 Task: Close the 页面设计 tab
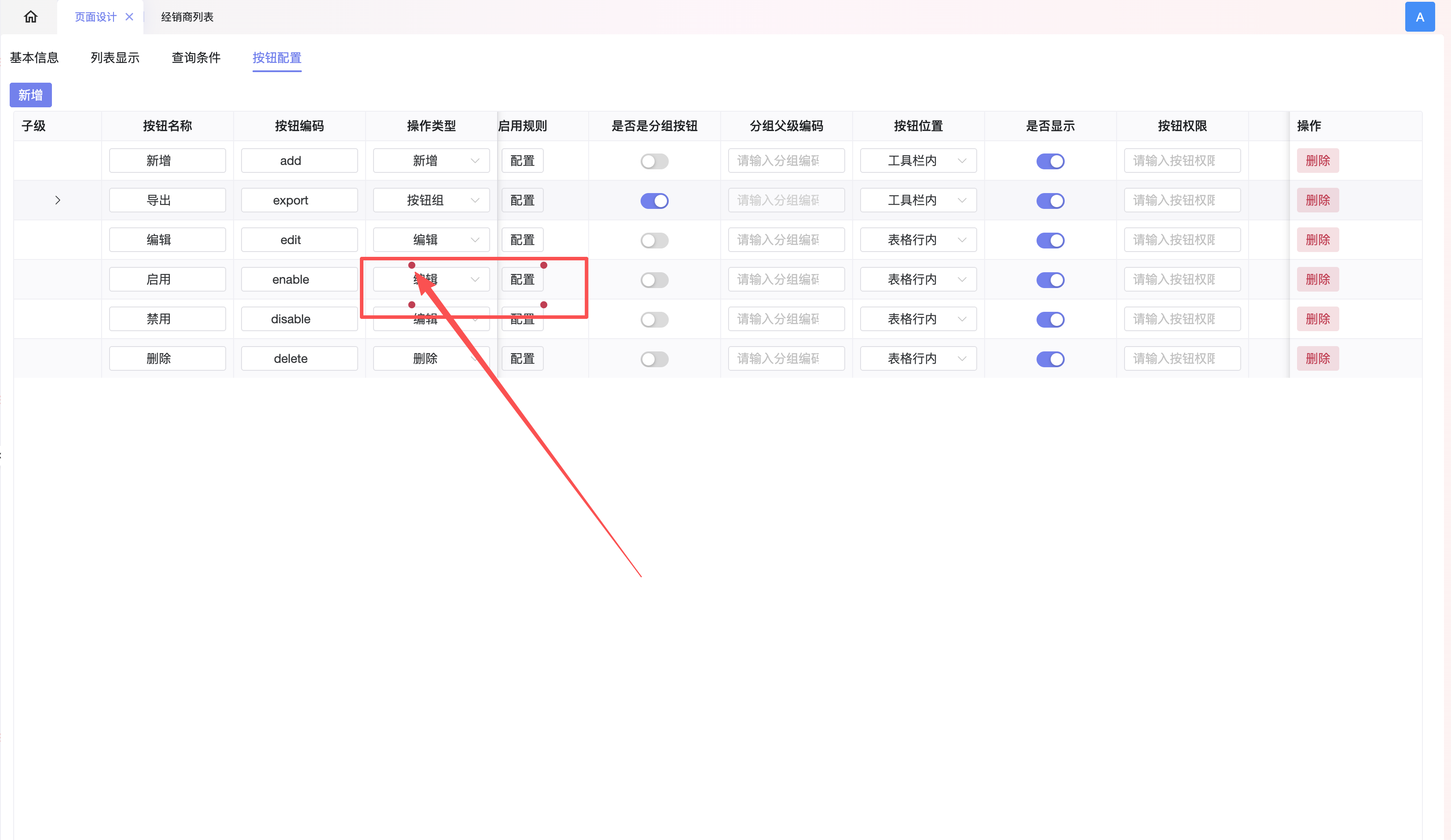click(129, 17)
